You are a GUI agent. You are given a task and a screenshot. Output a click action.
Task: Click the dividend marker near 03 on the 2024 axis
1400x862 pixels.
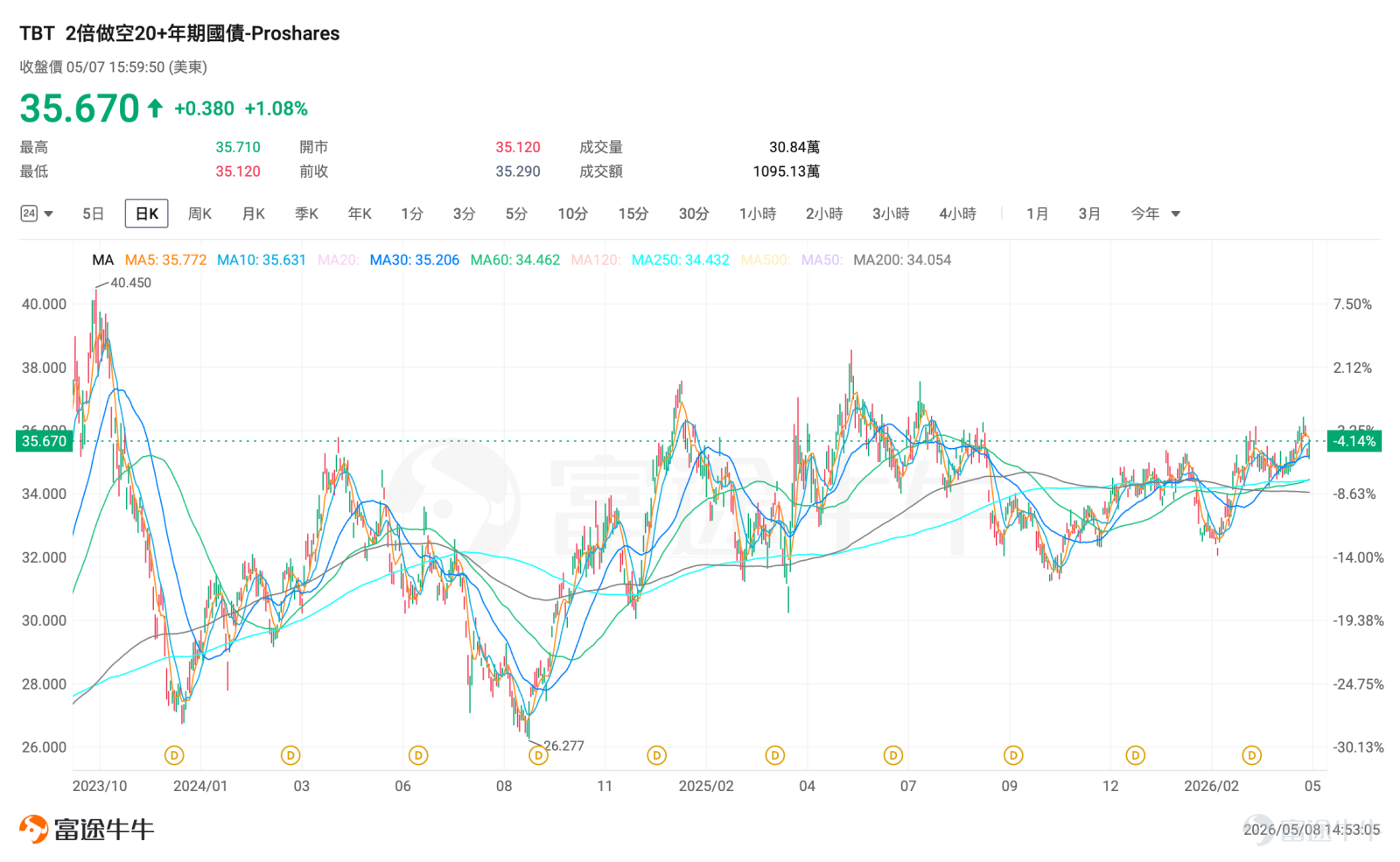point(290,755)
